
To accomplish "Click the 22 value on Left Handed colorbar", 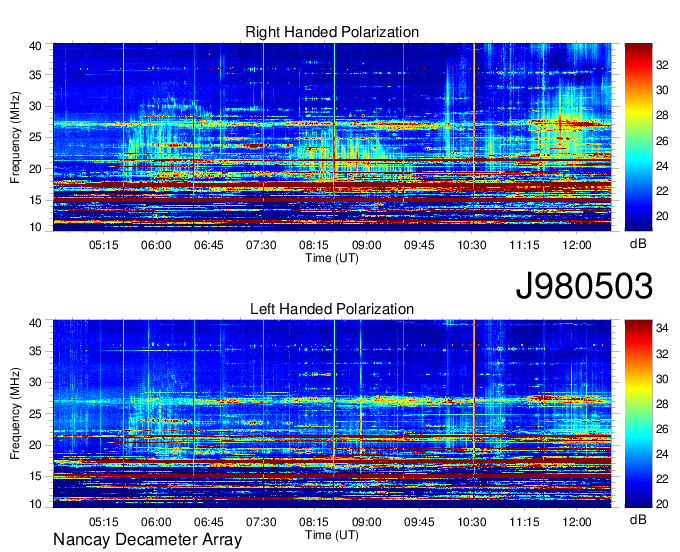I will coord(662,479).
